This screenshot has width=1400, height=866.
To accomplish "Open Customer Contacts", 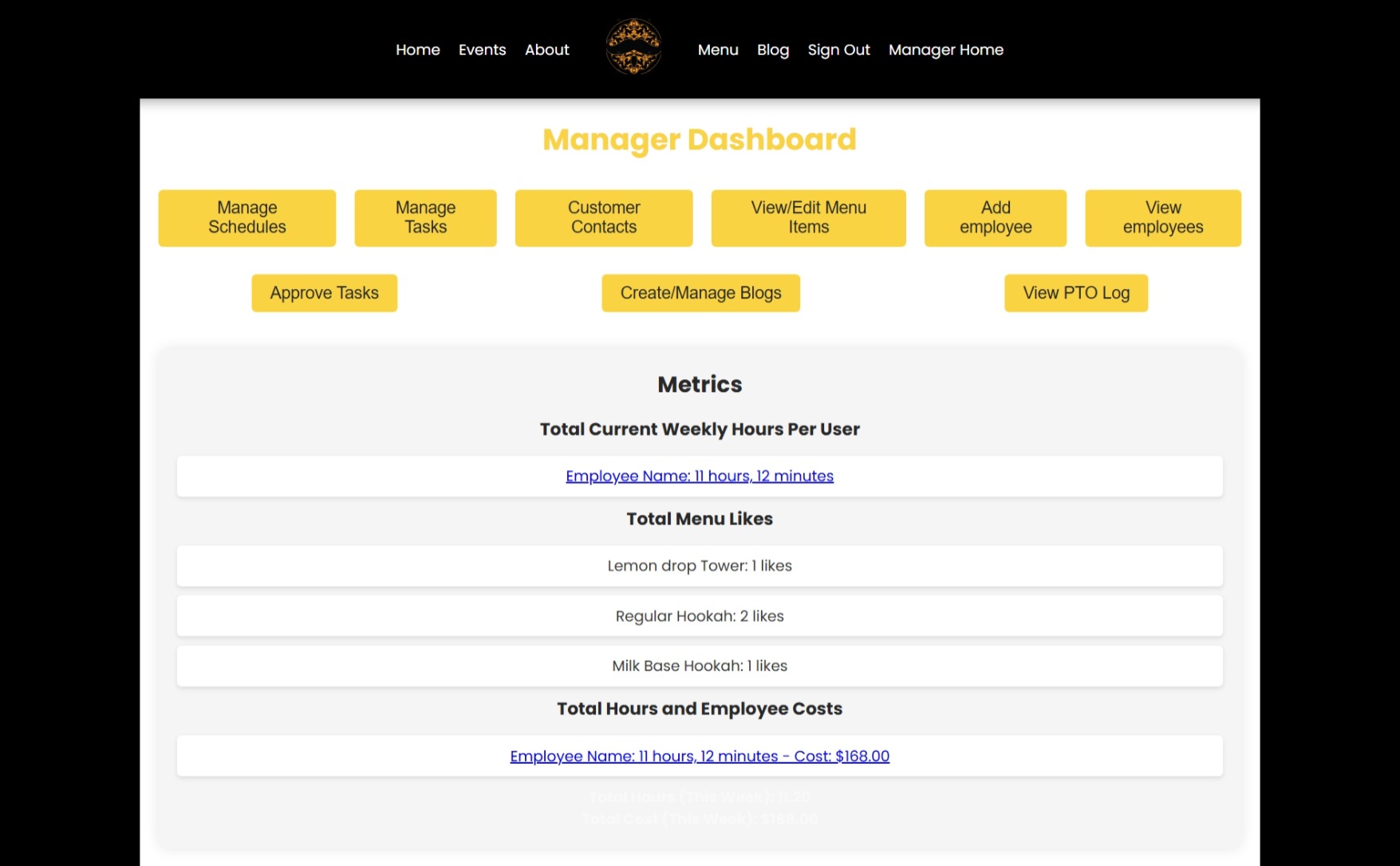I will point(603,217).
